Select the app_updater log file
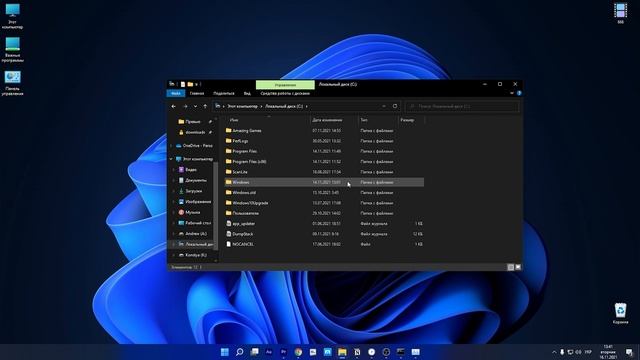The width and height of the screenshot is (640, 360). (243, 224)
